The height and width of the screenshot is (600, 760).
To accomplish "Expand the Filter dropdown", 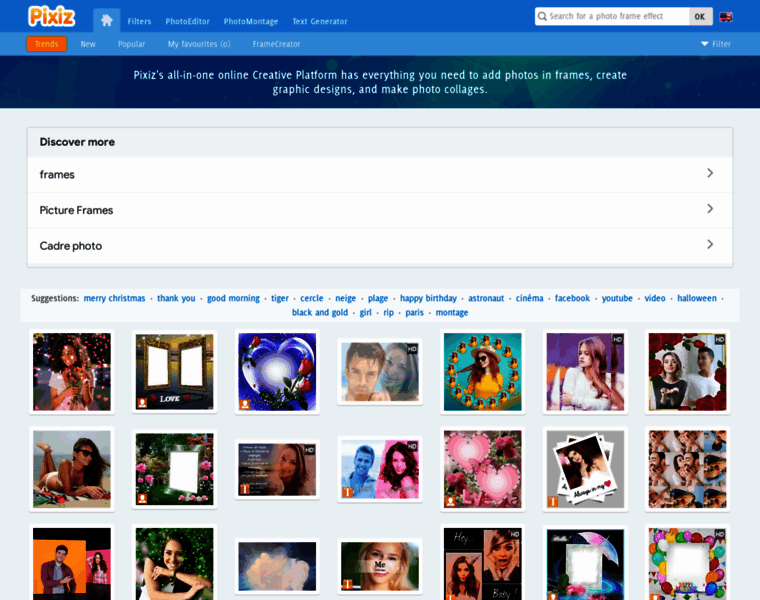I will [716, 44].
